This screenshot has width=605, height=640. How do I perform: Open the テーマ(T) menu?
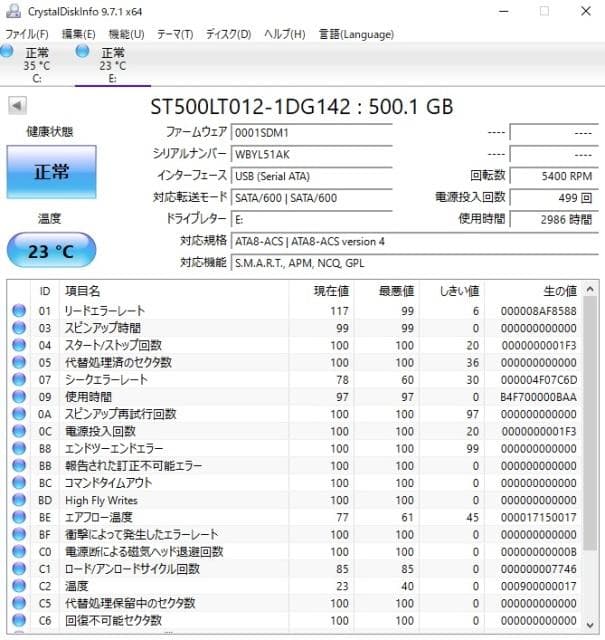coord(175,34)
